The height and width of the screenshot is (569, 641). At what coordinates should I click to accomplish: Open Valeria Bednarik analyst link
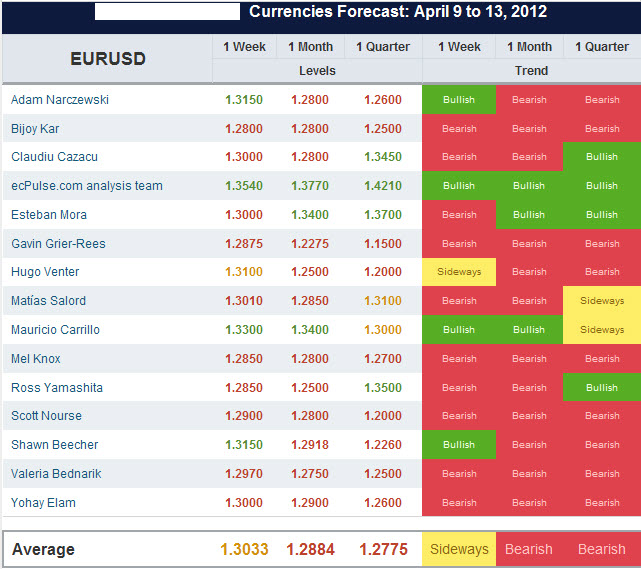[56, 474]
